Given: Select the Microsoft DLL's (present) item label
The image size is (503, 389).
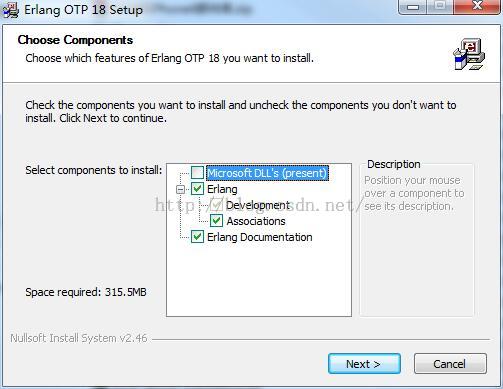Looking at the screenshot, I should tap(267, 173).
